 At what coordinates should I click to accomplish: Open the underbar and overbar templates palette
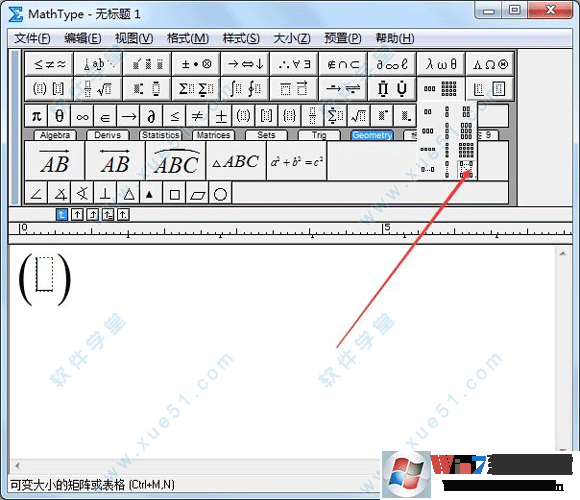(294, 89)
